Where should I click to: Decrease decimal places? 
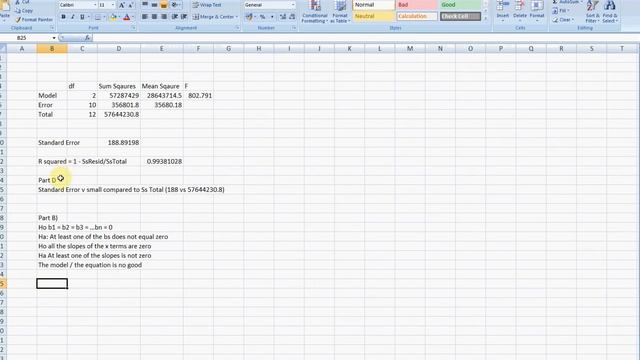(292, 17)
